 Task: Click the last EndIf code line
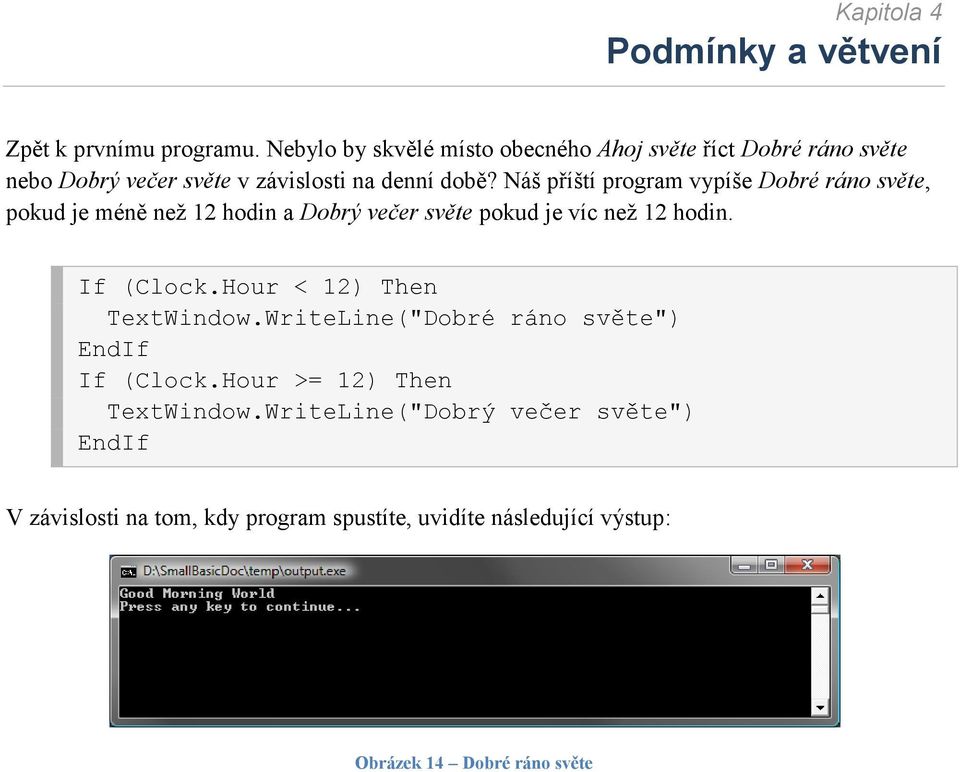[x=113, y=443]
